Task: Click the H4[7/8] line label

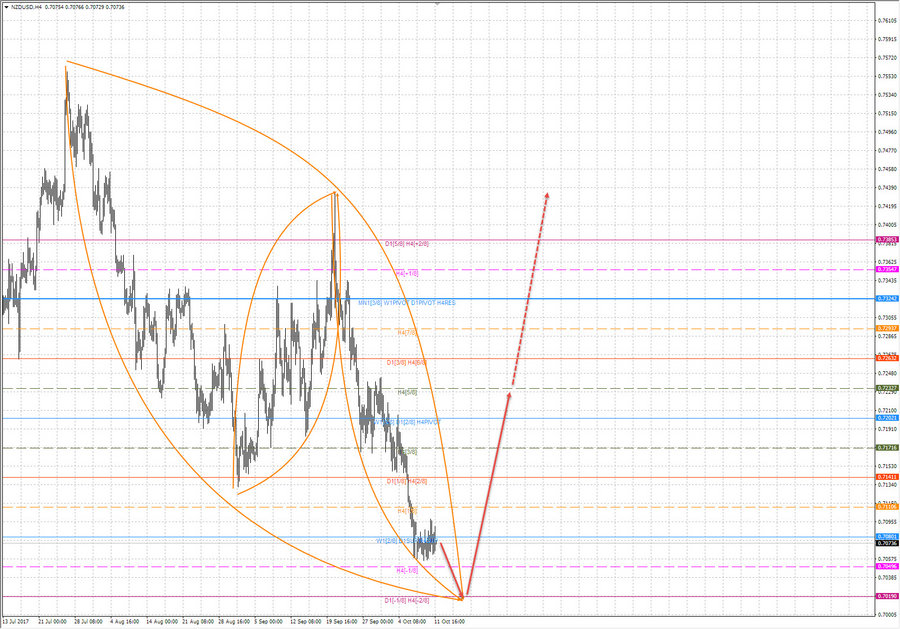Action: pos(407,332)
